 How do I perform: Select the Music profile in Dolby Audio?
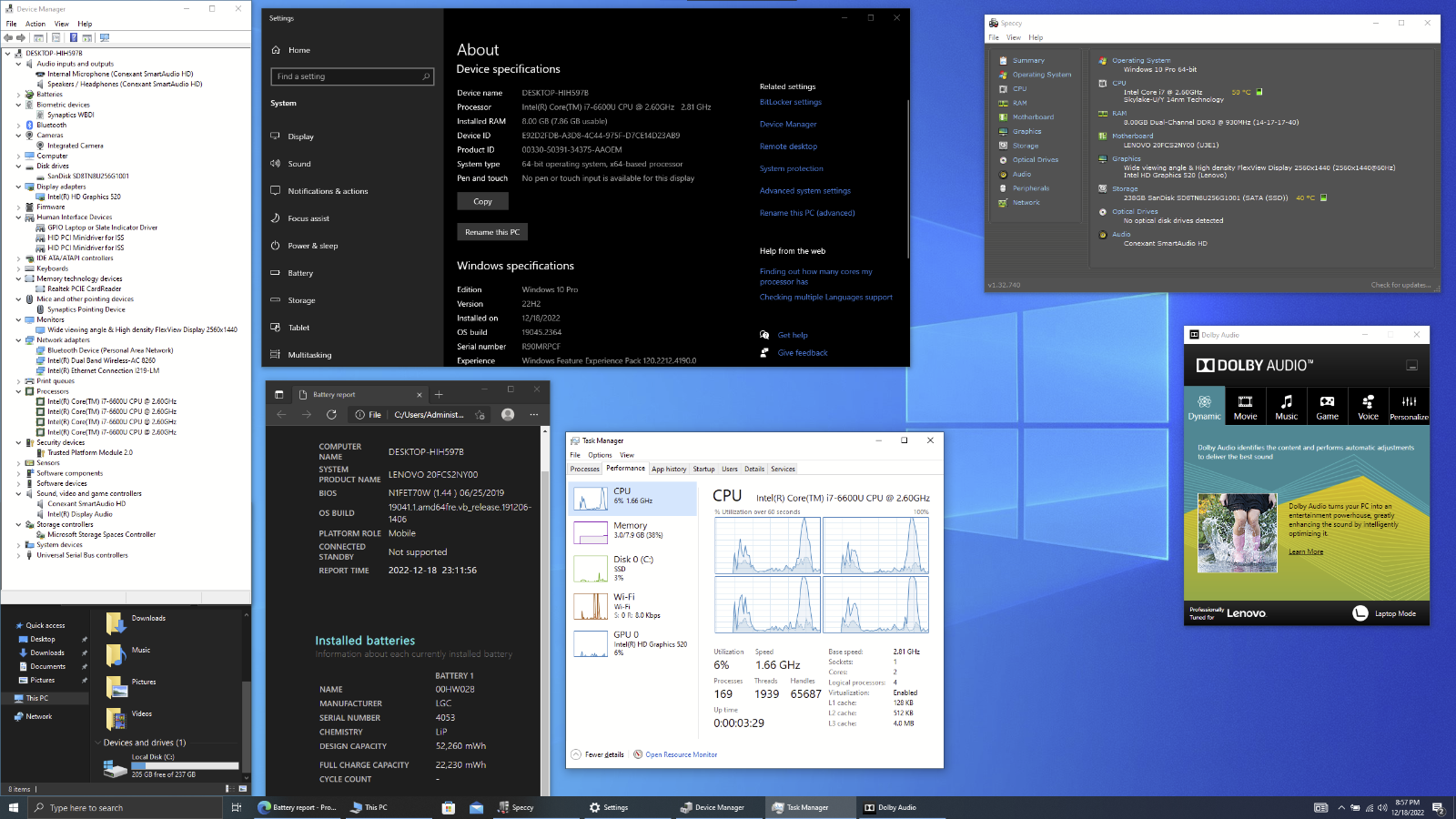pos(1286,406)
